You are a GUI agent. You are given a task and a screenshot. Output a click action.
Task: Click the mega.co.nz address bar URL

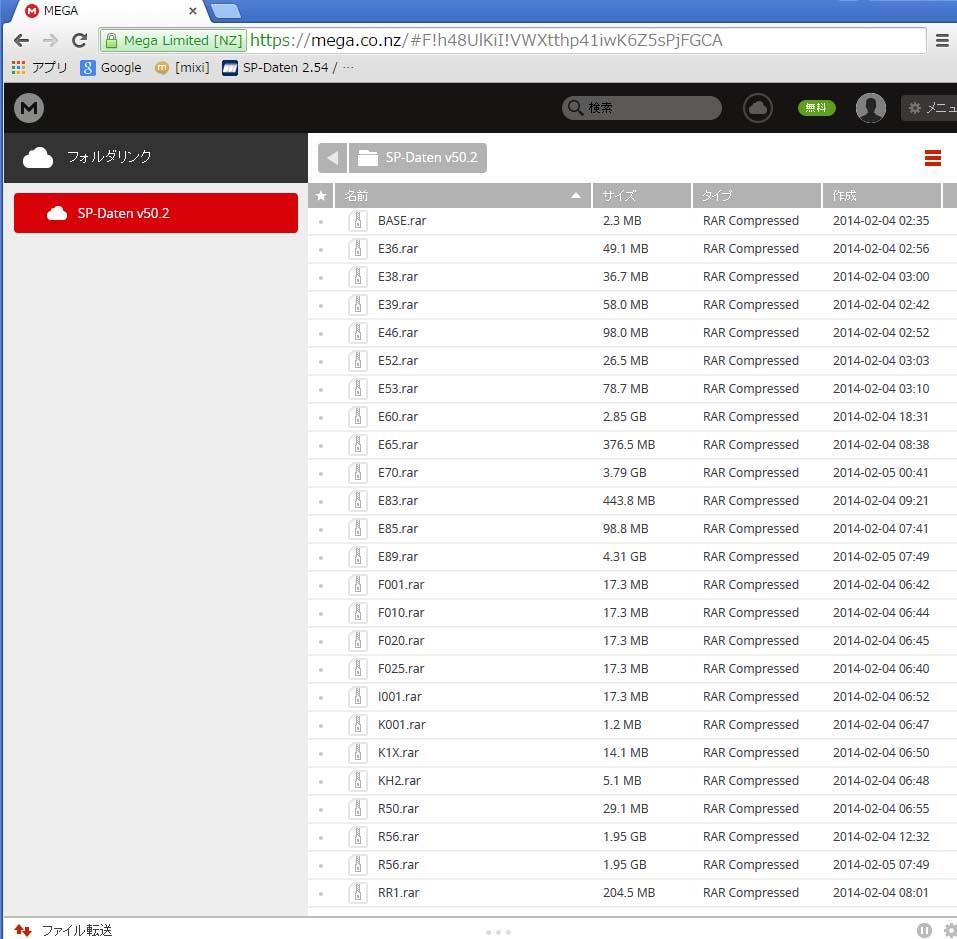[x=486, y=40]
